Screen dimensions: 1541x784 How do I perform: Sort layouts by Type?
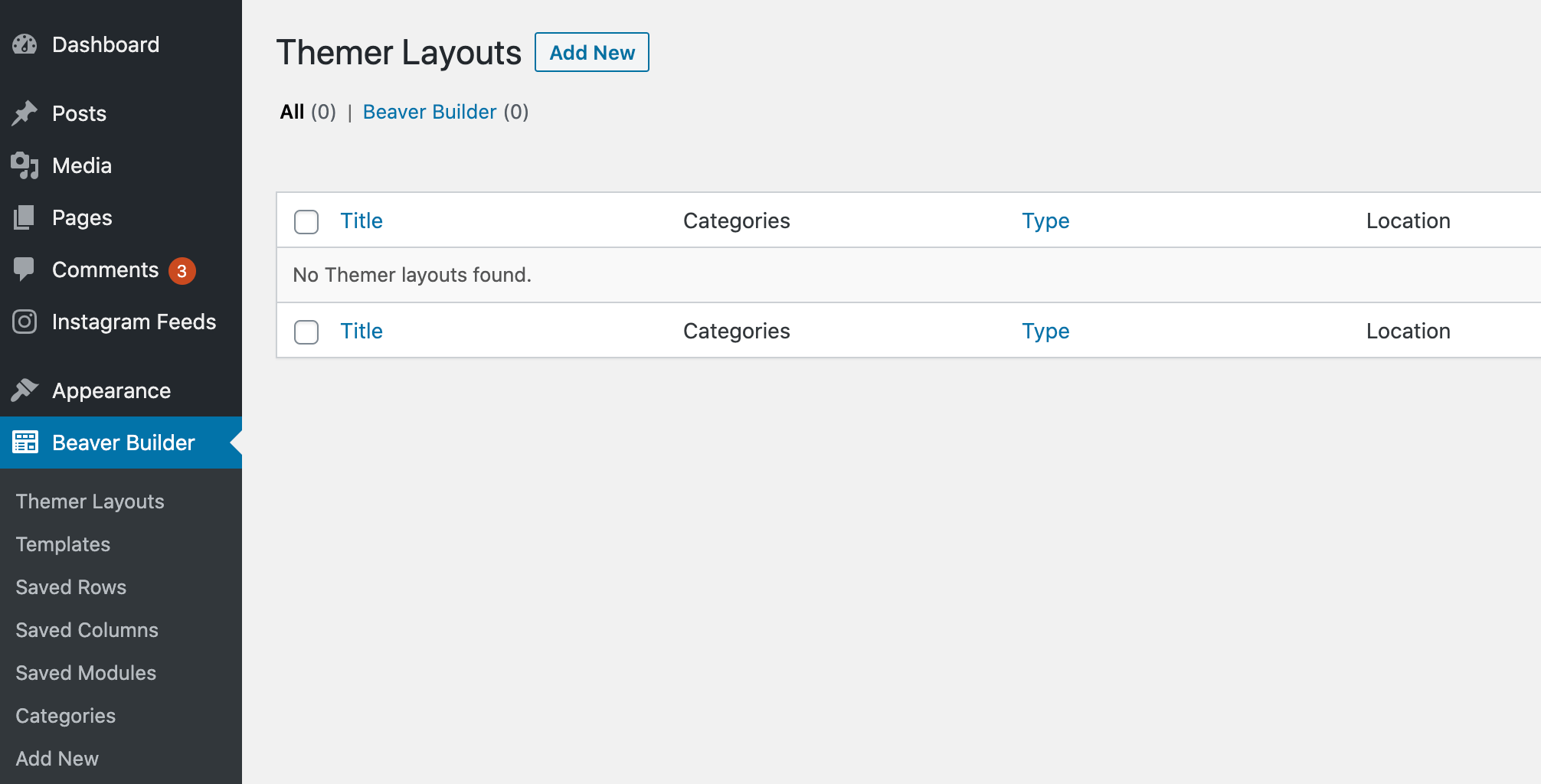pyautogui.click(x=1045, y=220)
